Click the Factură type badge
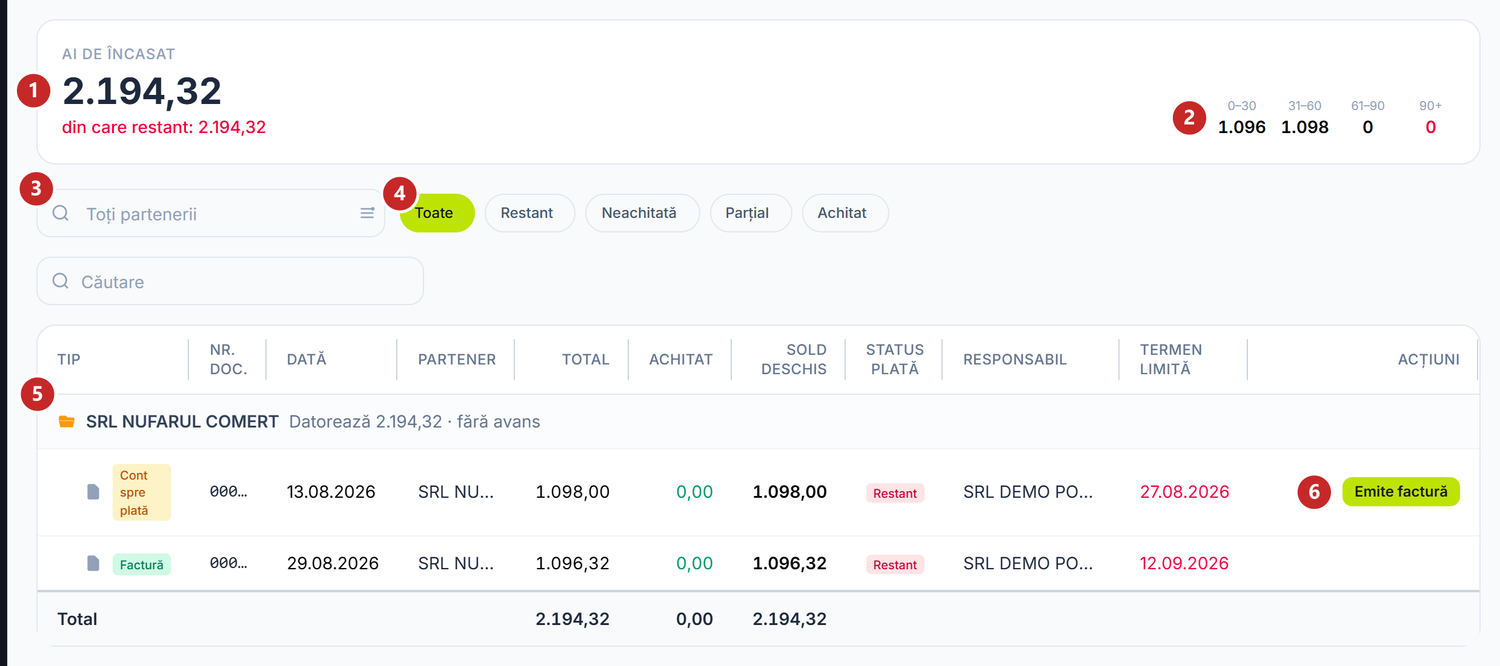Screen dimensions: 1500x666 141,564
